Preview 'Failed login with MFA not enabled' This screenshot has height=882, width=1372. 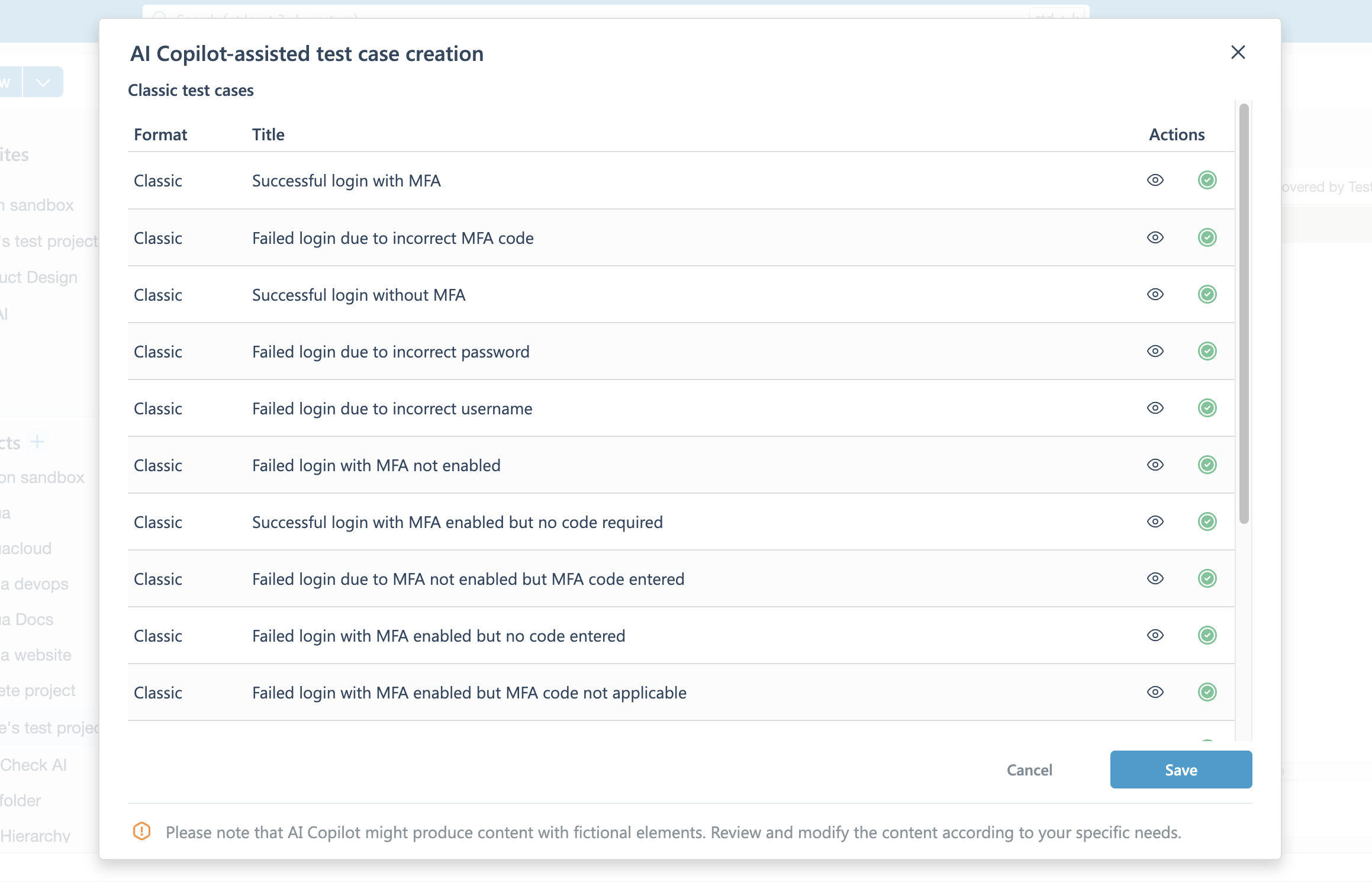tap(1155, 465)
